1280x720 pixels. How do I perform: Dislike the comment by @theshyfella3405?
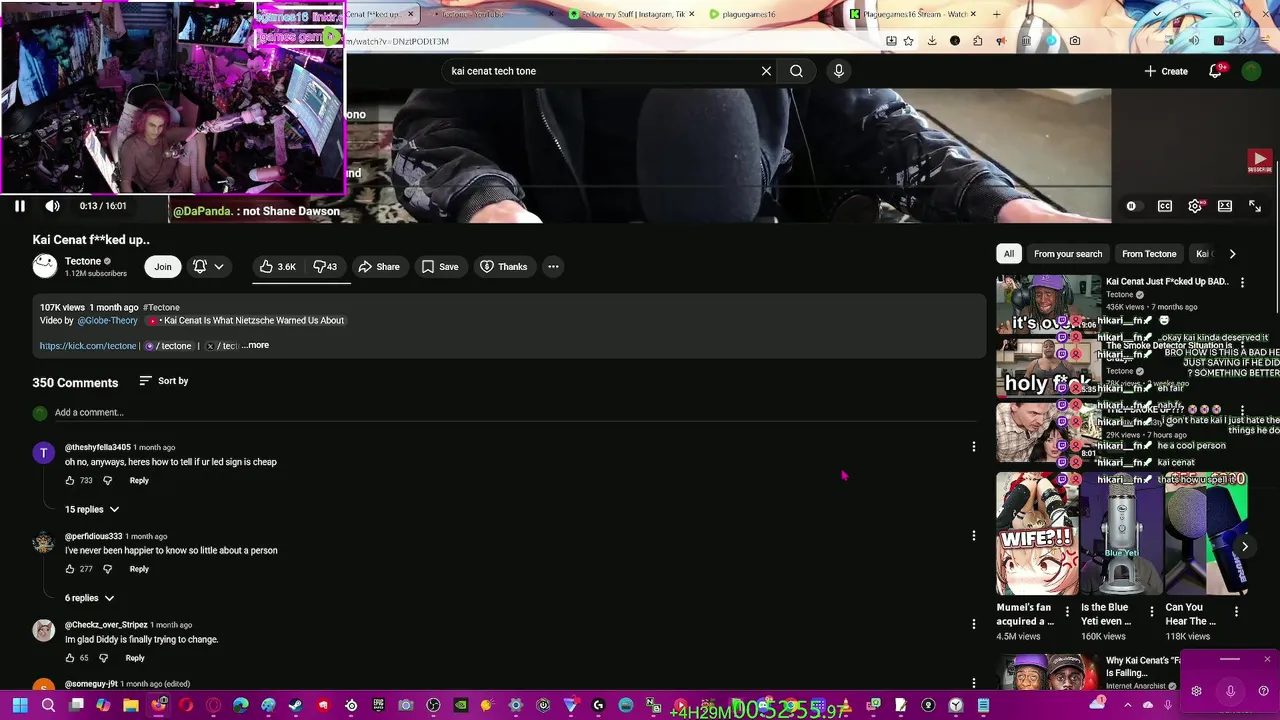point(108,481)
